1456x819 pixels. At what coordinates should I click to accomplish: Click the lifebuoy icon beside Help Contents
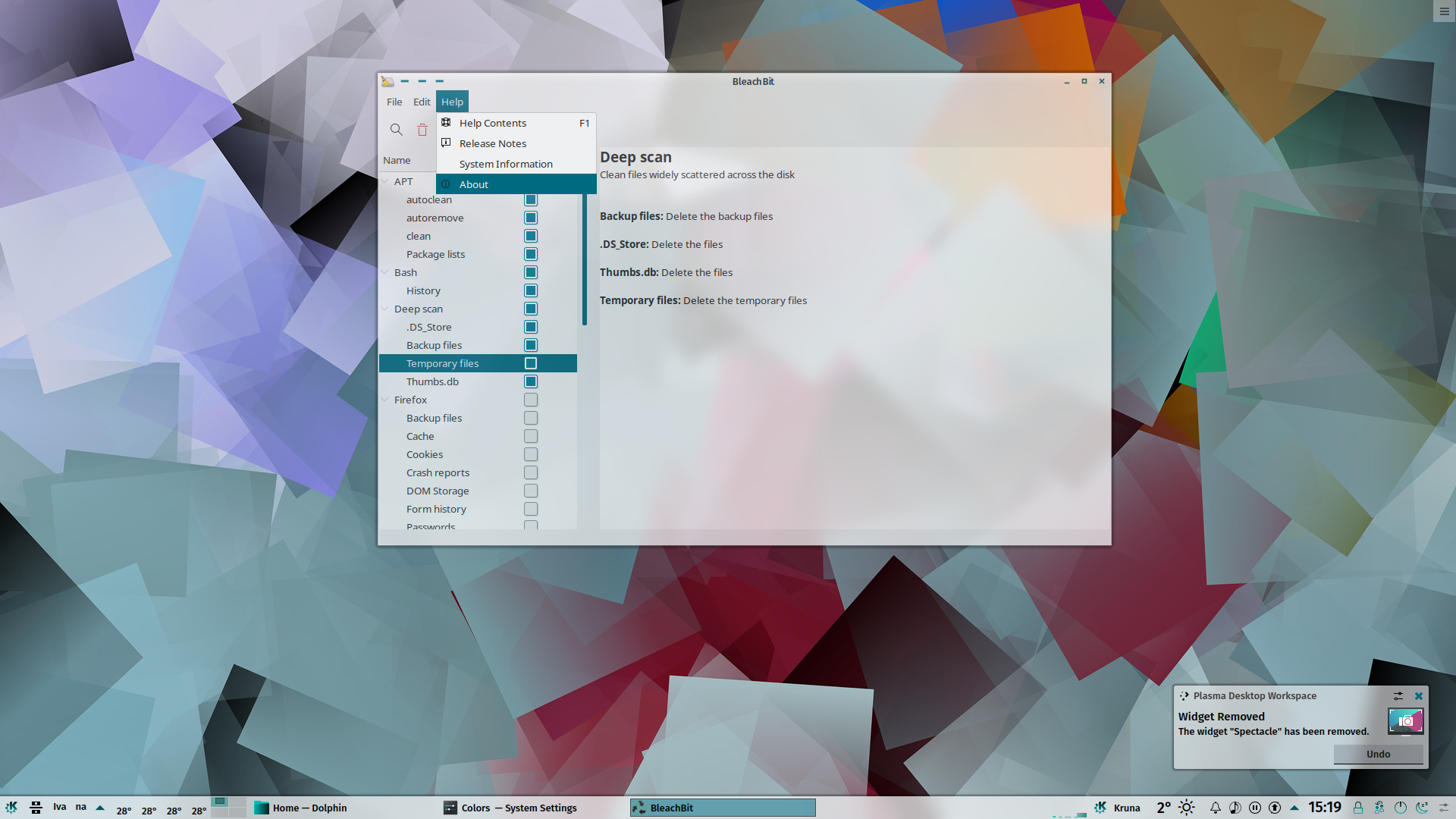(446, 122)
